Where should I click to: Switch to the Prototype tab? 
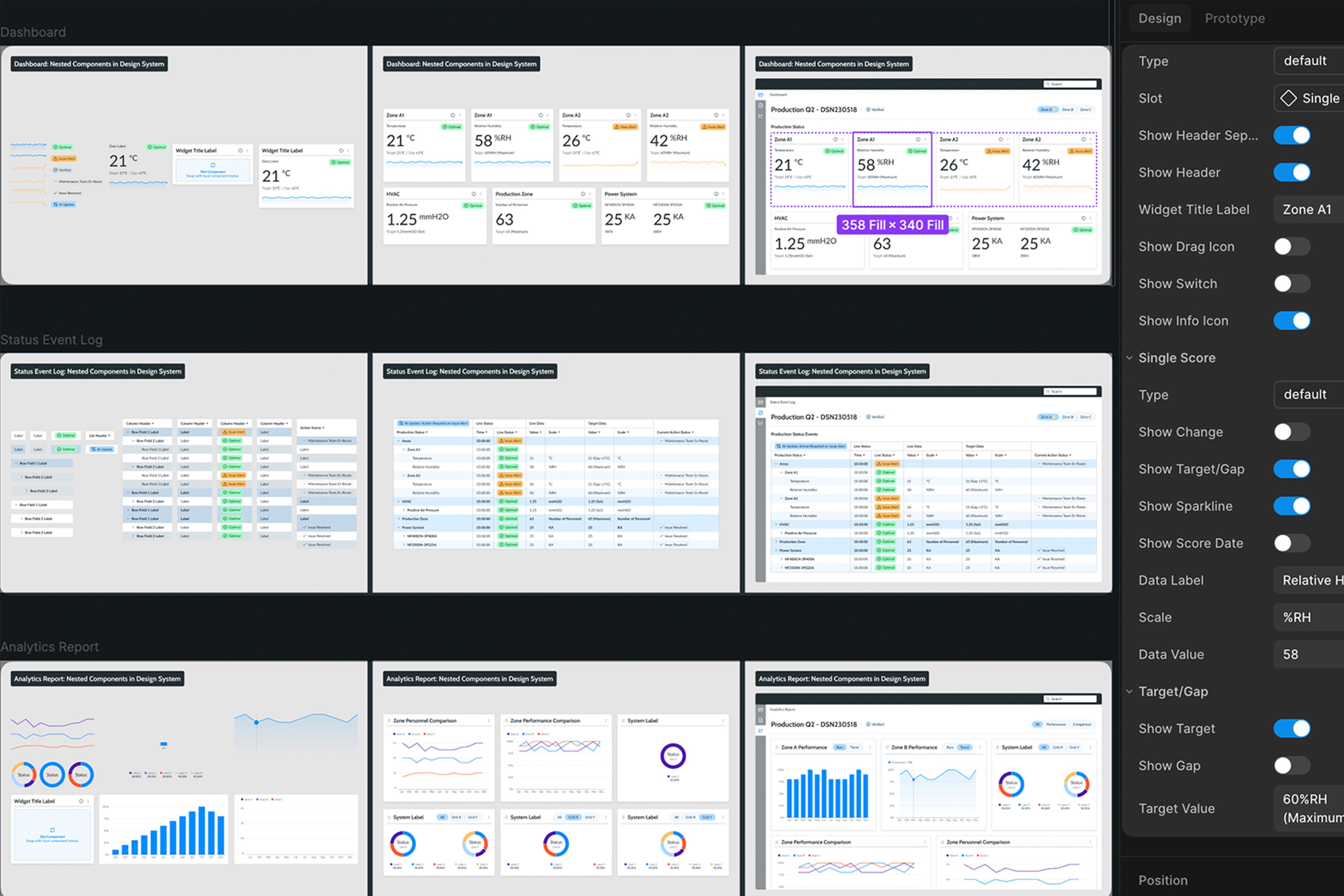(x=1234, y=18)
